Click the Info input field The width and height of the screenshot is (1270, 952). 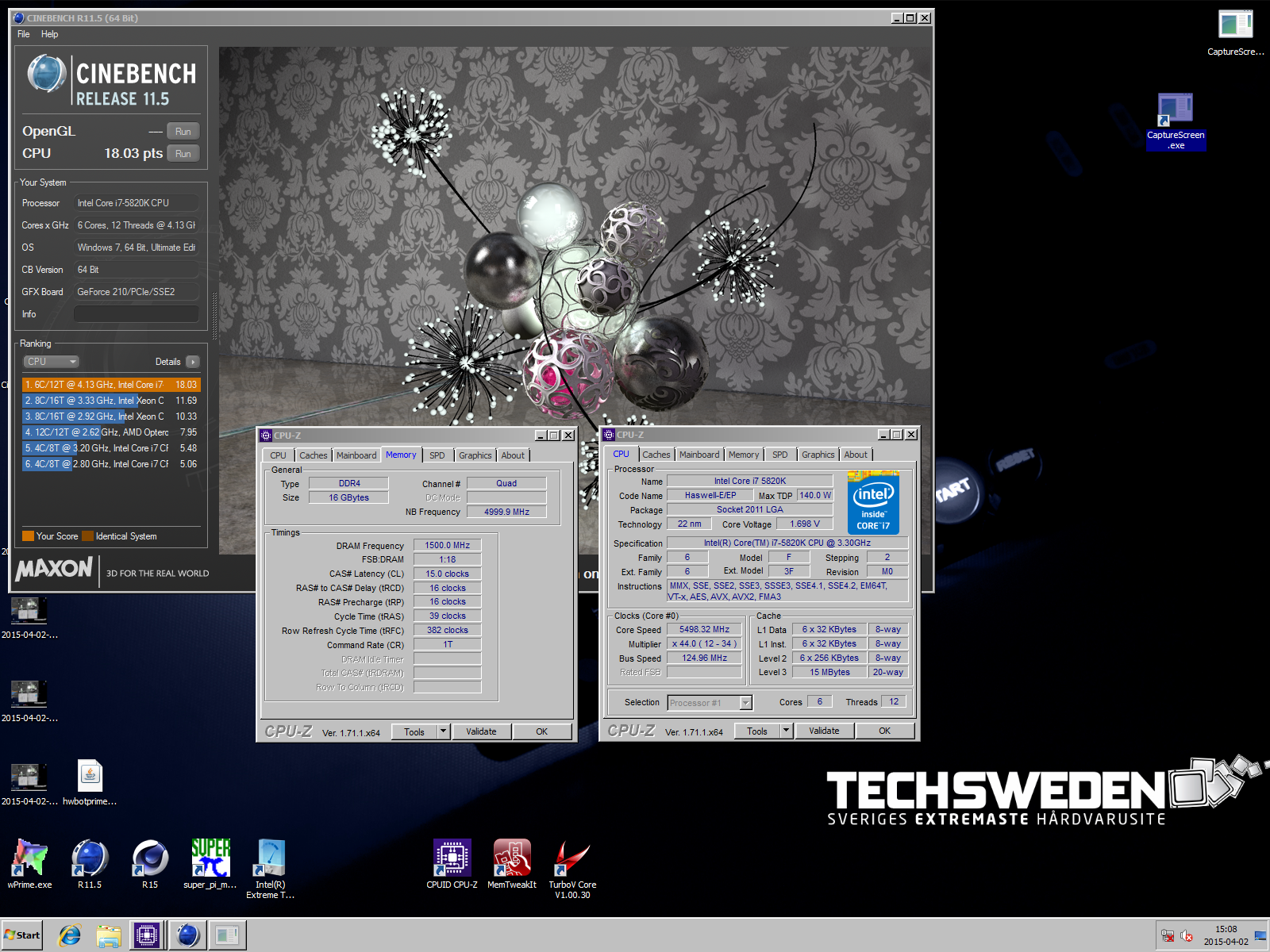coord(137,314)
